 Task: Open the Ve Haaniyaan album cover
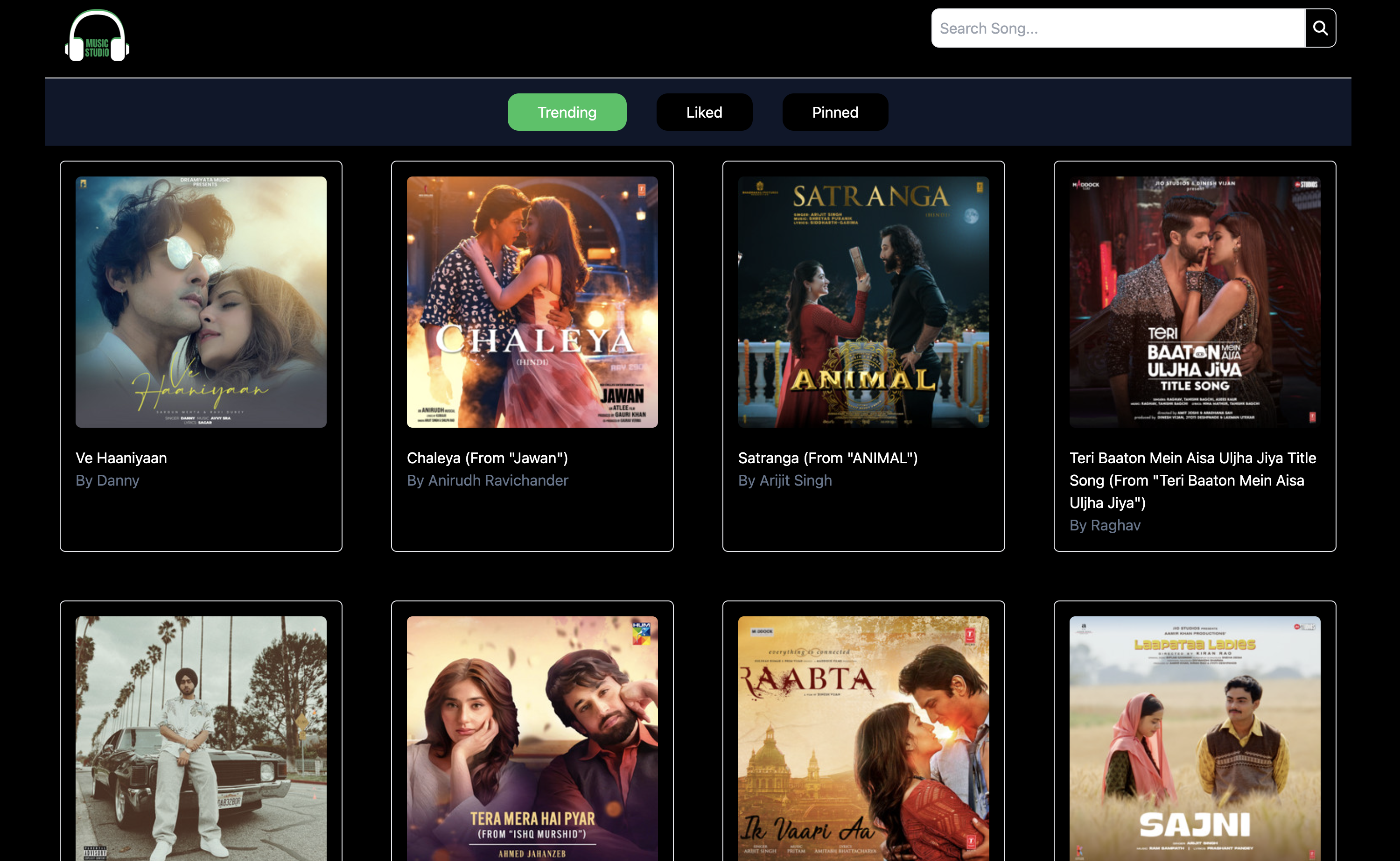(x=201, y=302)
